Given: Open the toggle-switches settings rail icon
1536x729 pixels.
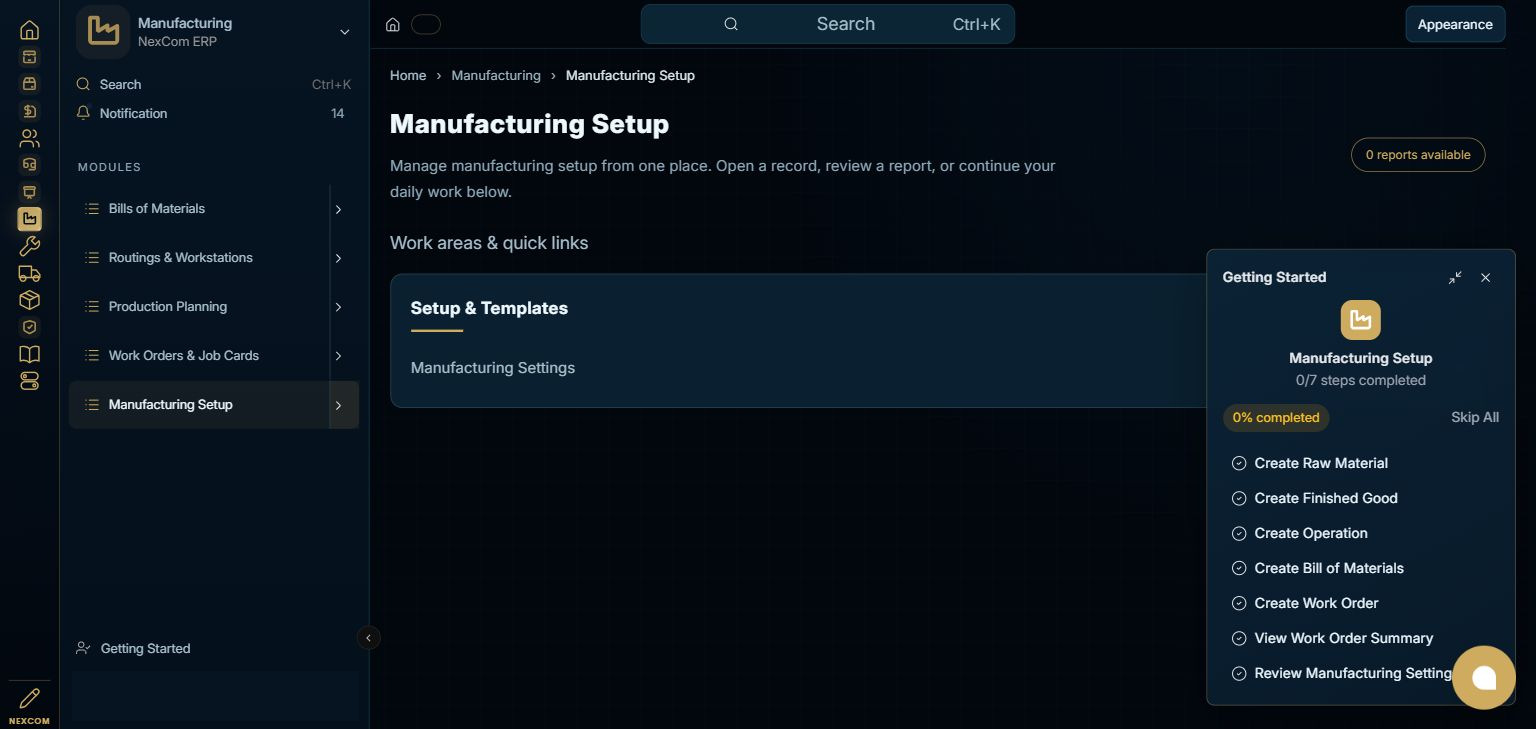Looking at the screenshot, I should click(29, 381).
